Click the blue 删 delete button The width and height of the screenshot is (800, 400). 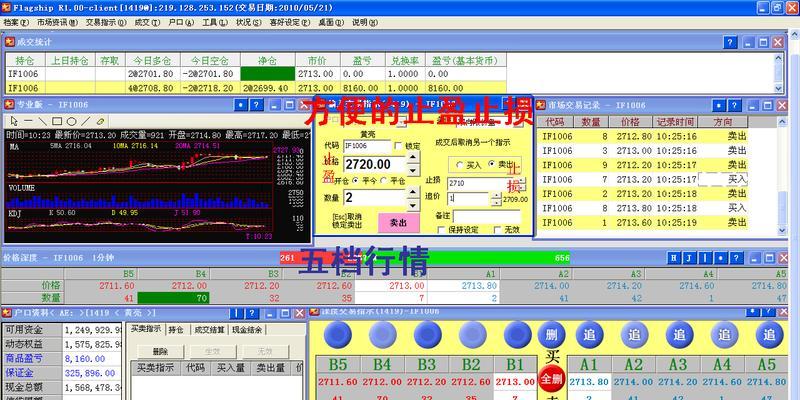(x=552, y=335)
